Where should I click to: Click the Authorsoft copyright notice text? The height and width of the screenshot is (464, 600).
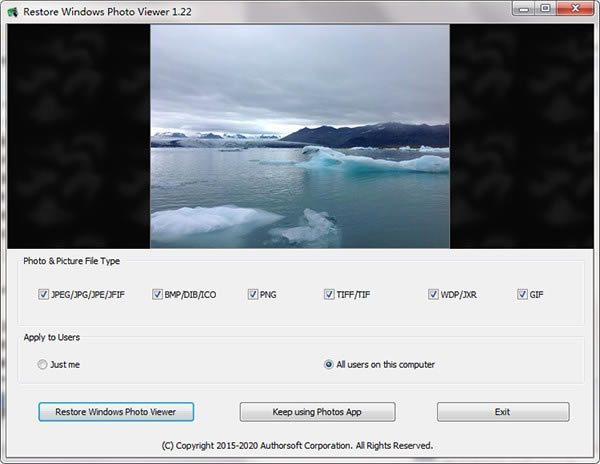(x=297, y=446)
